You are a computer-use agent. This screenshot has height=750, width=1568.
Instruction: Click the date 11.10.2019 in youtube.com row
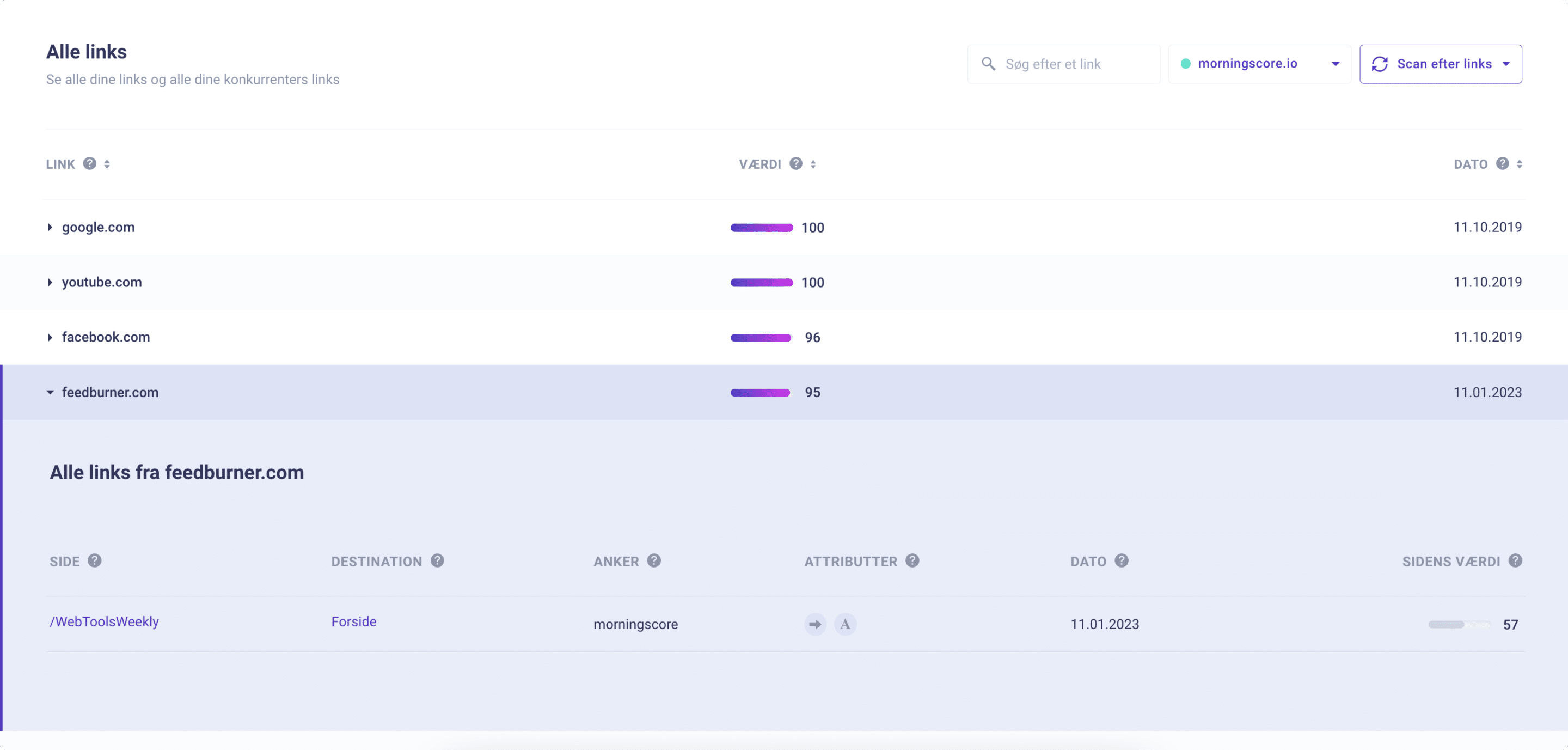point(1487,283)
